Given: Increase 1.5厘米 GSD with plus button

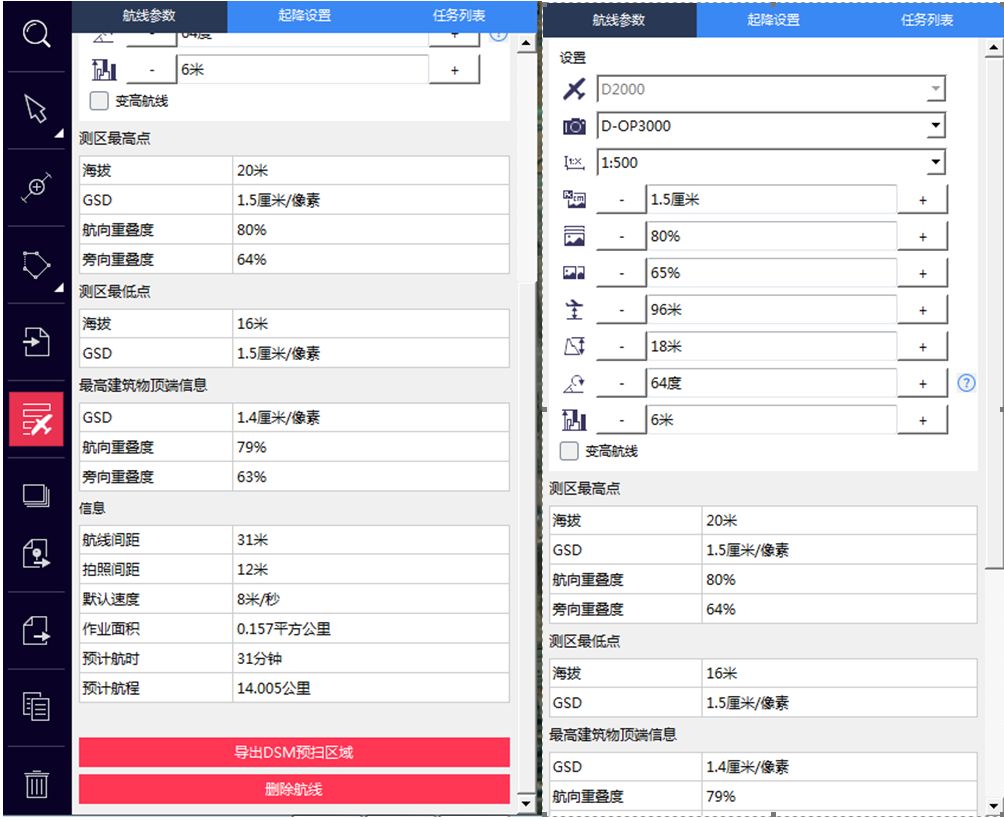Looking at the screenshot, I should (x=923, y=200).
